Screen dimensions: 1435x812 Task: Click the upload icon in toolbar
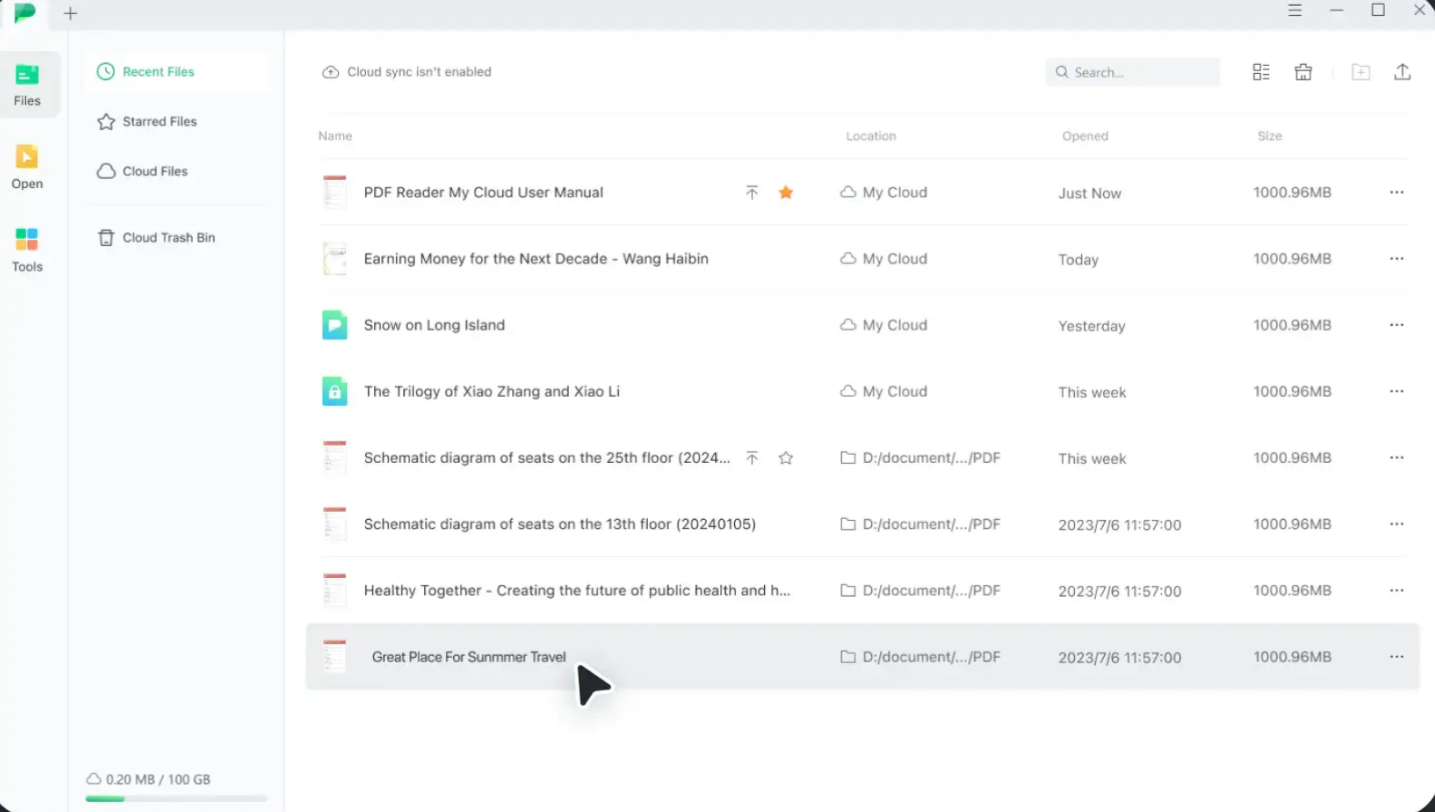click(x=1402, y=72)
